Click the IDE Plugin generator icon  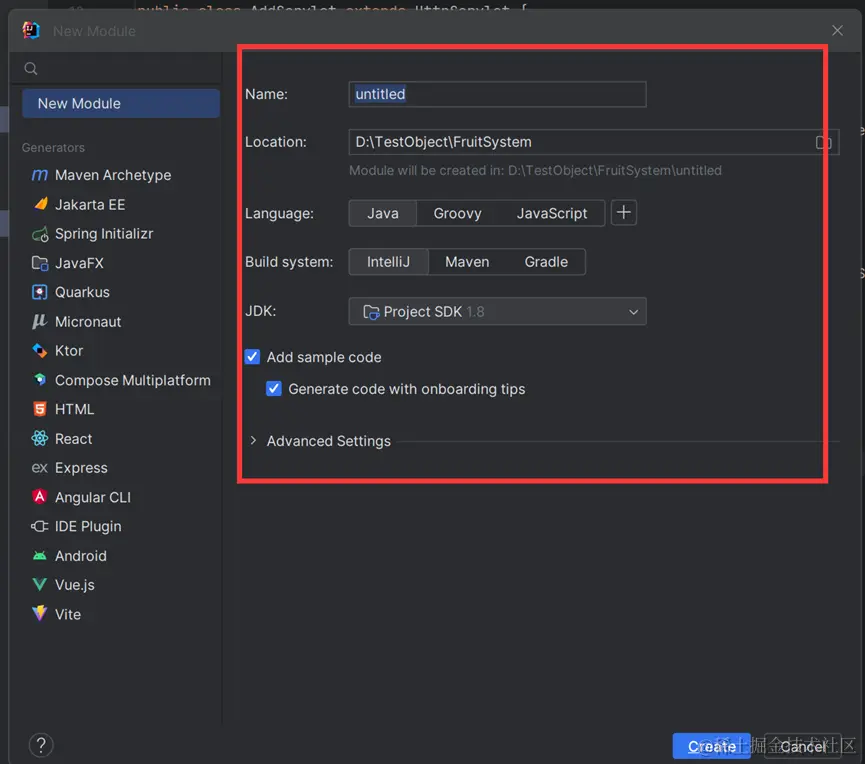coord(40,526)
